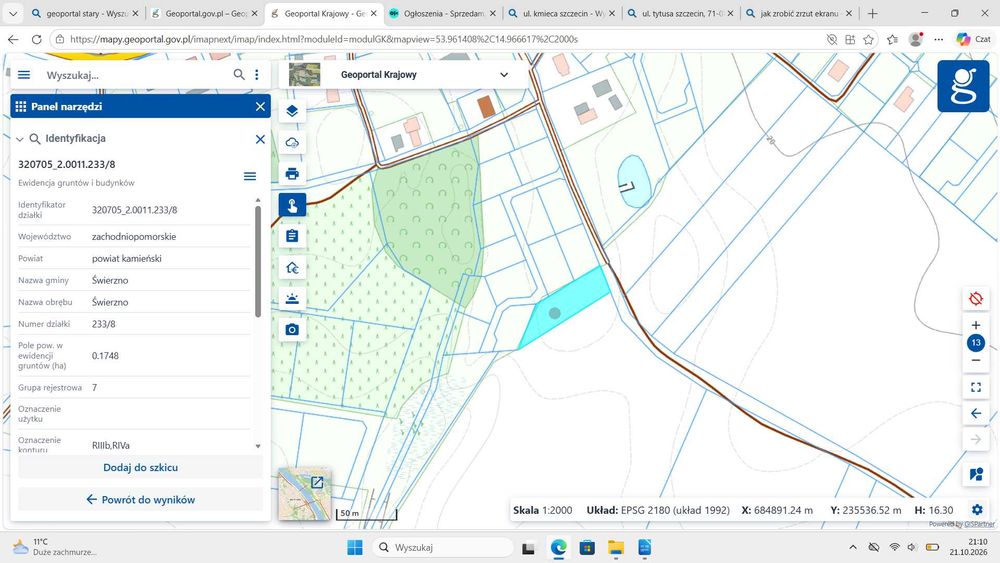Click the search magnifier icon
Screen dimensions: 1000x563
coord(239,75)
